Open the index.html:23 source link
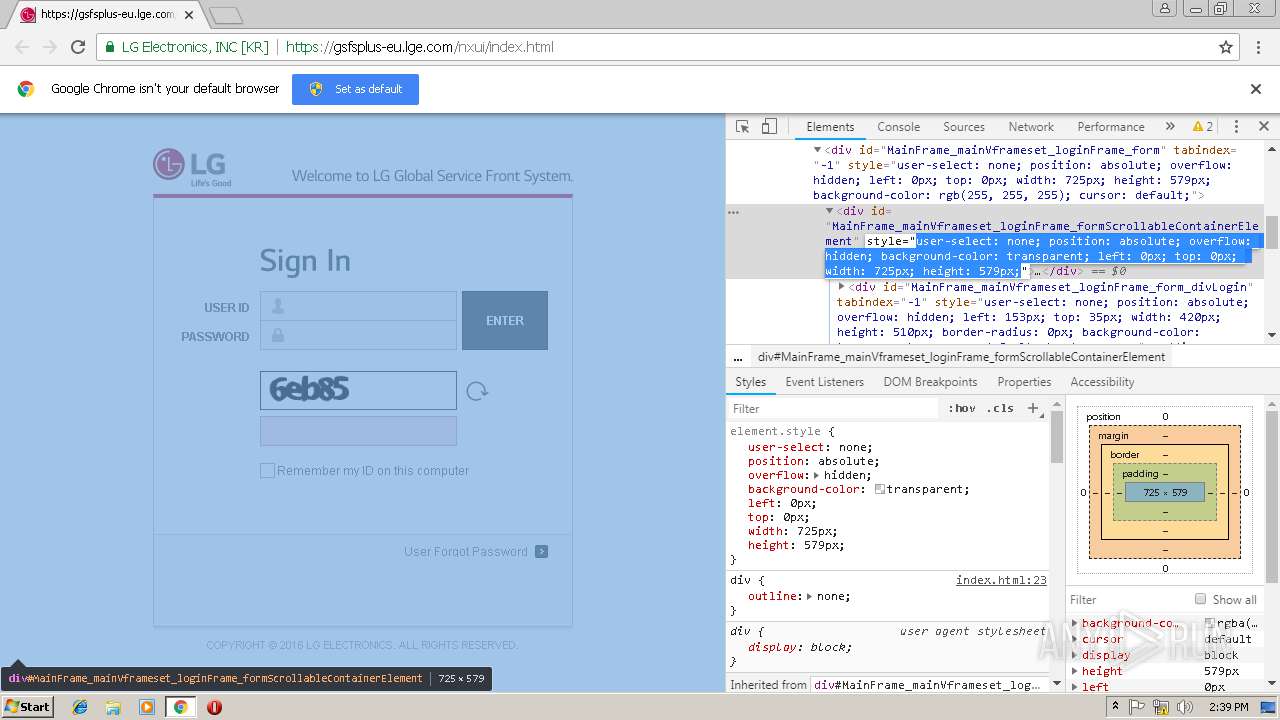Image resolution: width=1280 pixels, height=720 pixels. 1001,580
